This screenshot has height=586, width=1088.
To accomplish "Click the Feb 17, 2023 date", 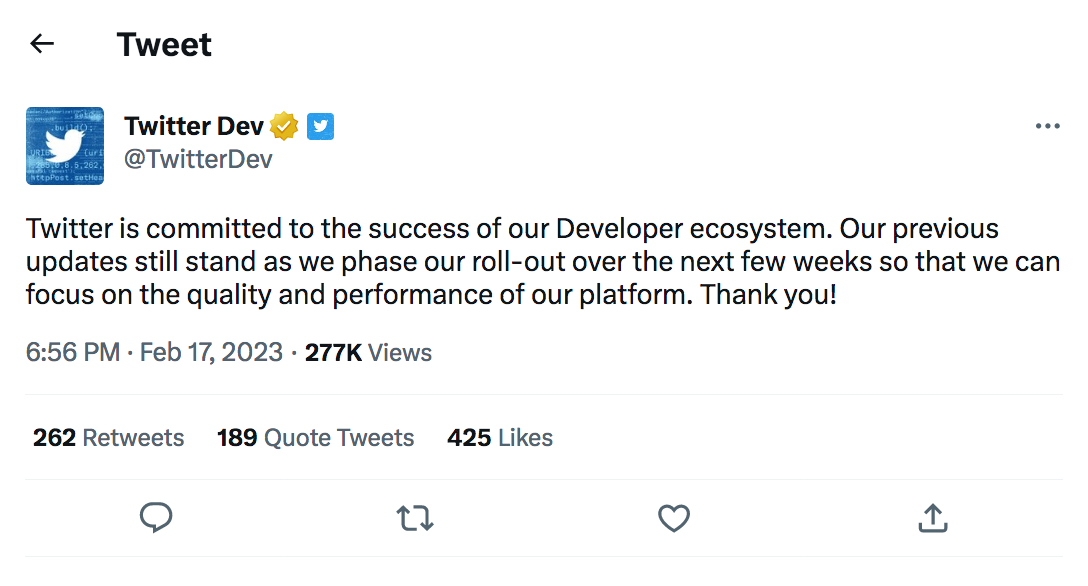I will point(211,352).
